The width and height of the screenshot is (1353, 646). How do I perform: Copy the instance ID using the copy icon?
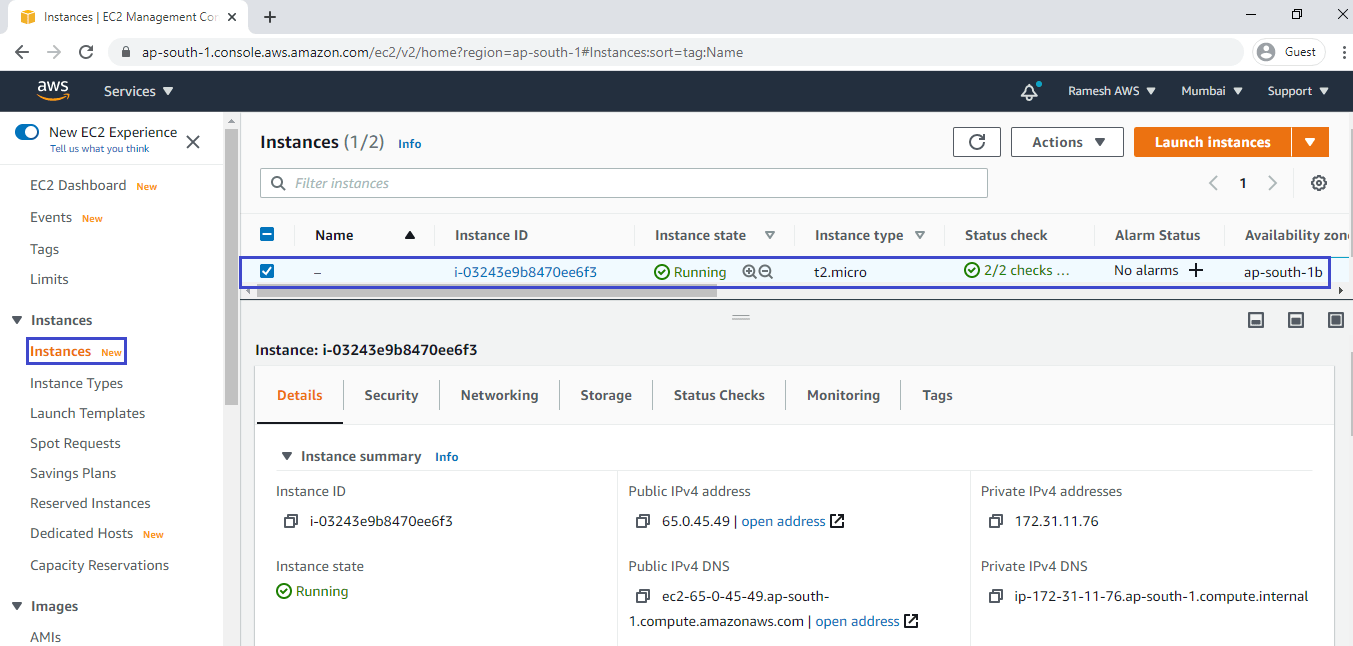tap(291, 521)
